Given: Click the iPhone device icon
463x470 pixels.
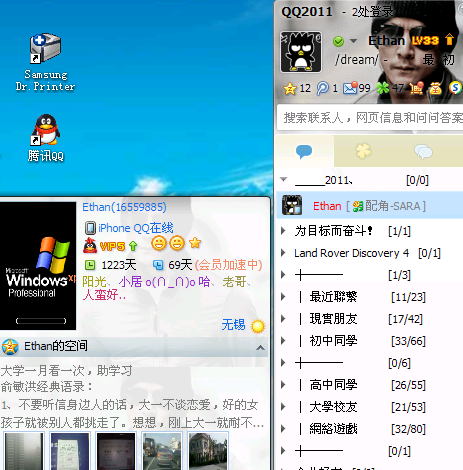Looking at the screenshot, I should coord(90,228).
